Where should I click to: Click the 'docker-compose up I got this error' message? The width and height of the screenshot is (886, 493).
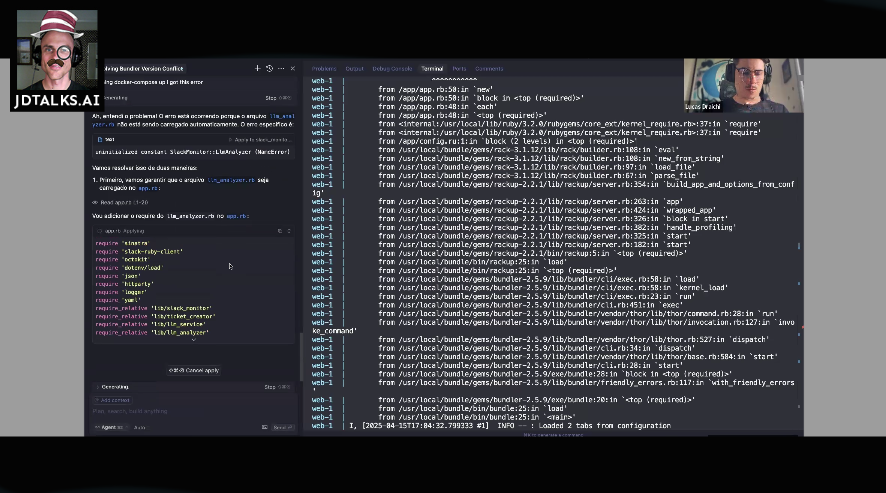154,82
